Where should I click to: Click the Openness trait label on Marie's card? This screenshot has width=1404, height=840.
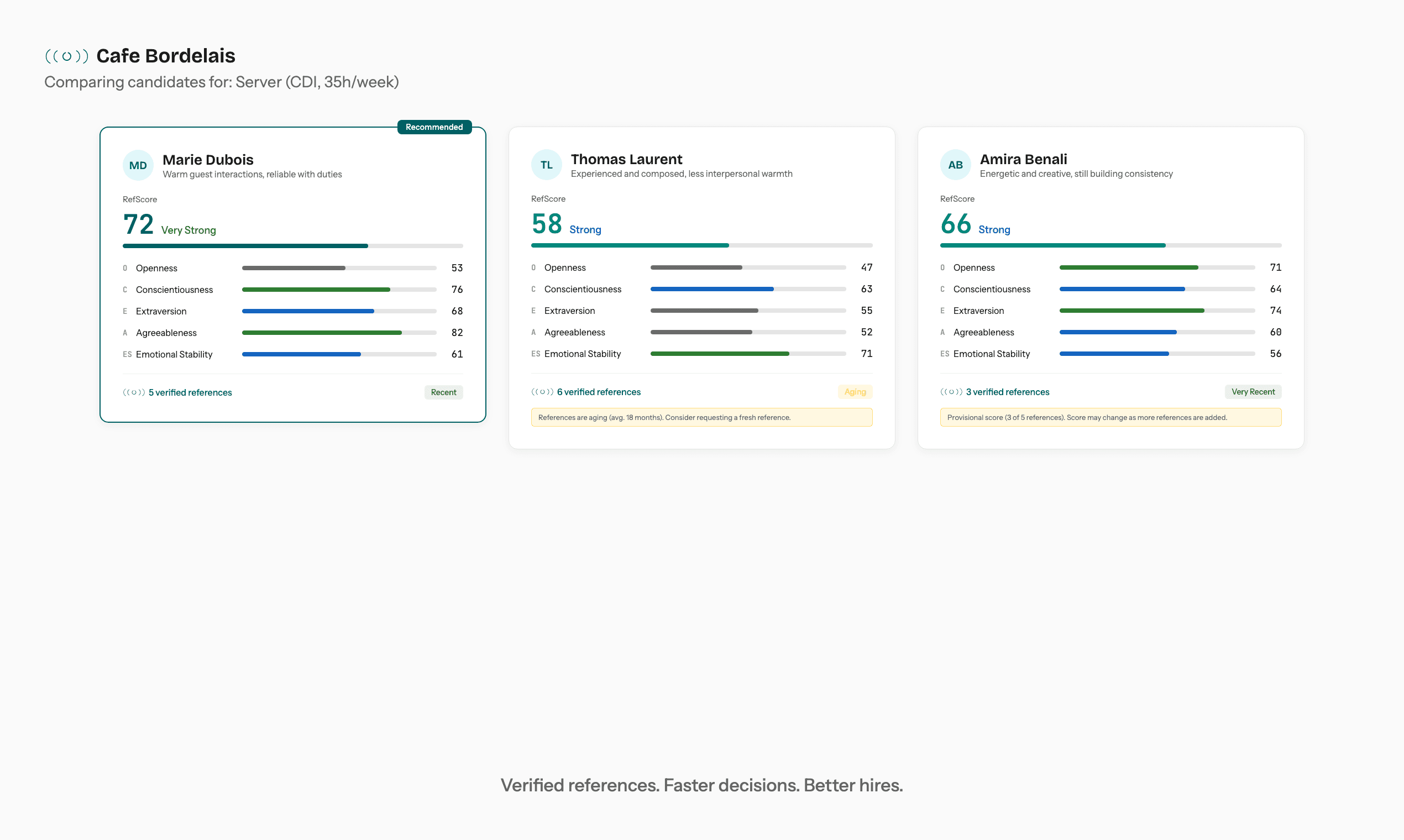pyautogui.click(x=156, y=267)
